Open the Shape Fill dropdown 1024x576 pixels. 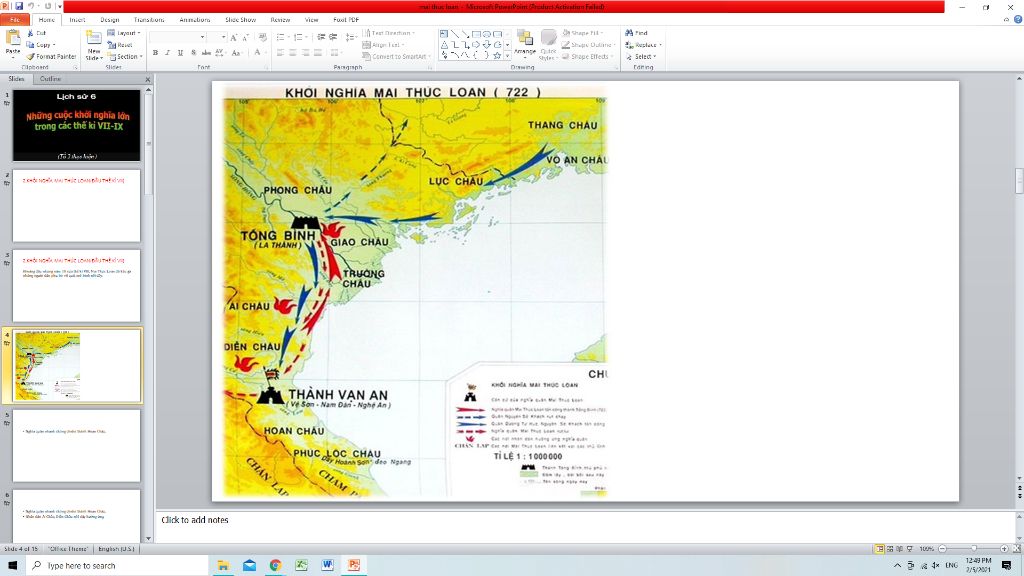coord(583,33)
